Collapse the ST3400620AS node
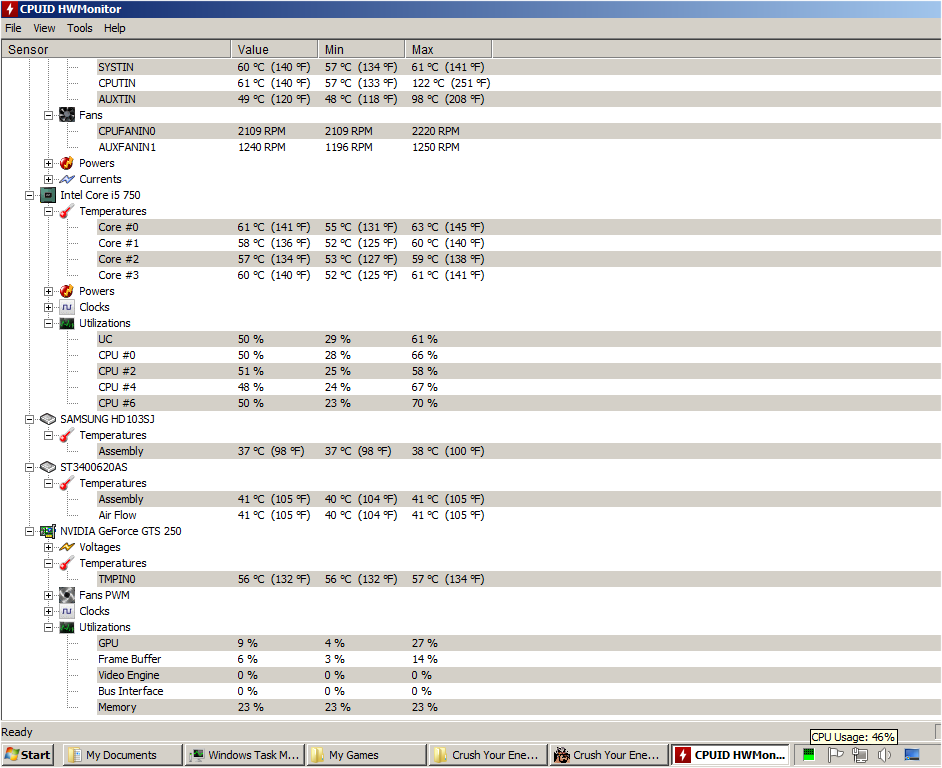 tap(29, 467)
